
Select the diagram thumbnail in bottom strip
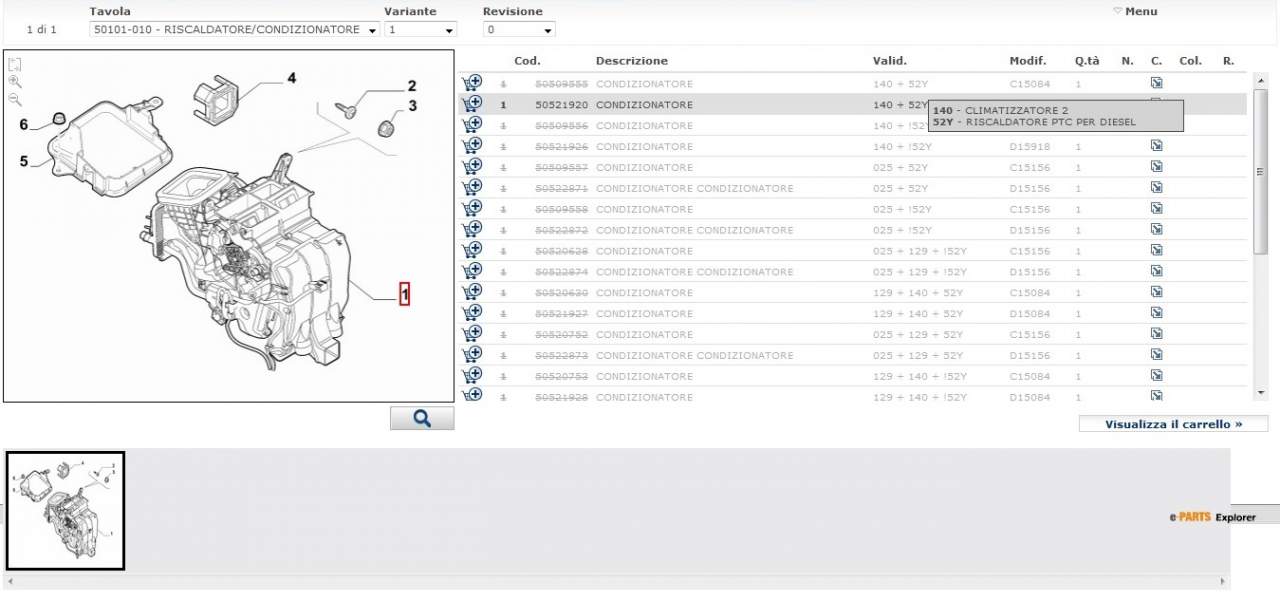click(x=65, y=510)
